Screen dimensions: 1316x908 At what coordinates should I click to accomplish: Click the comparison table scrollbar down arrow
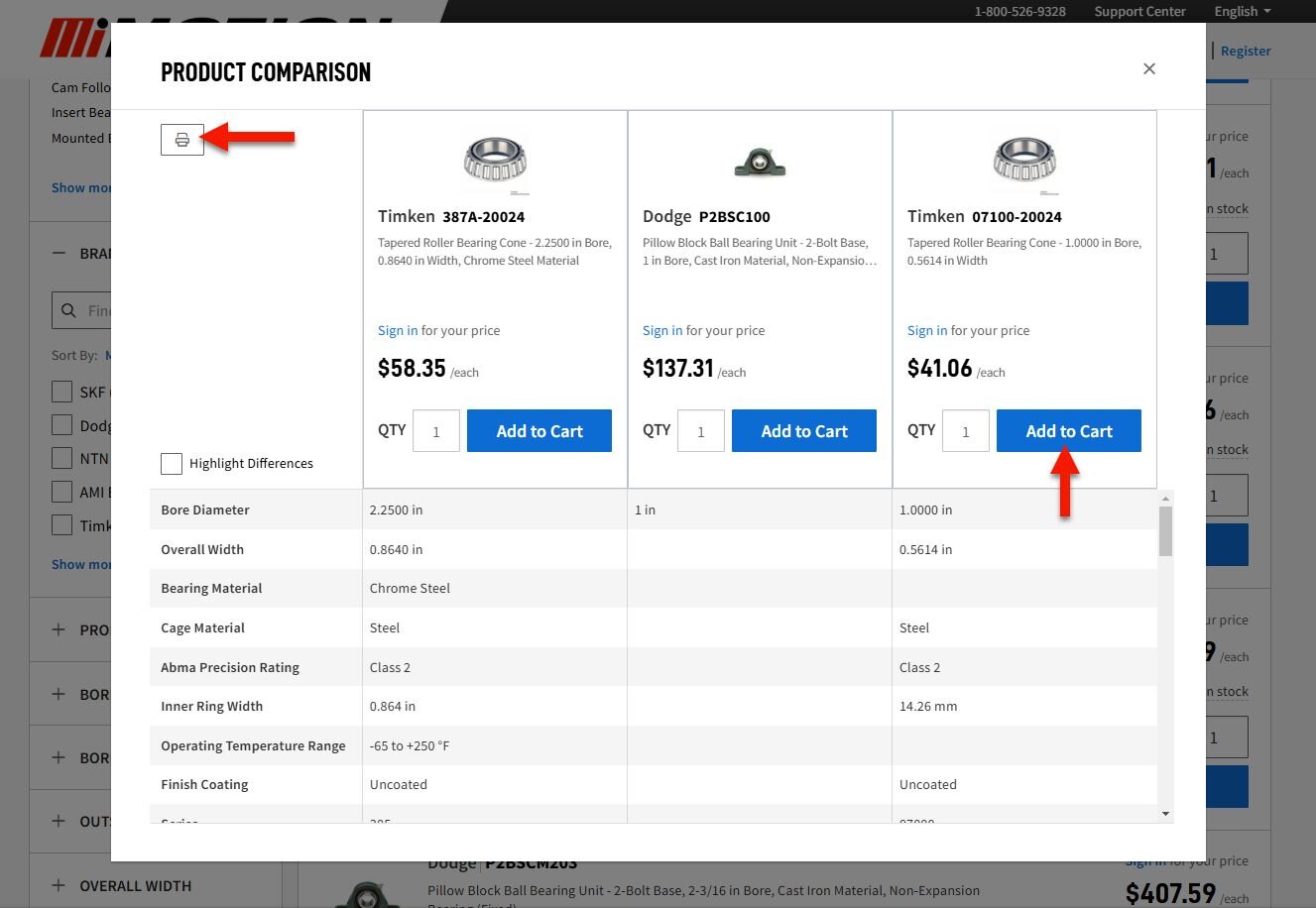pyautogui.click(x=1165, y=814)
